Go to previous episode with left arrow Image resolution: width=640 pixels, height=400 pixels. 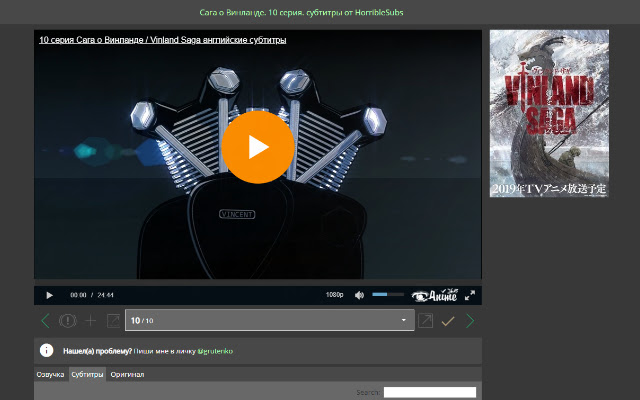pyautogui.click(x=45, y=321)
